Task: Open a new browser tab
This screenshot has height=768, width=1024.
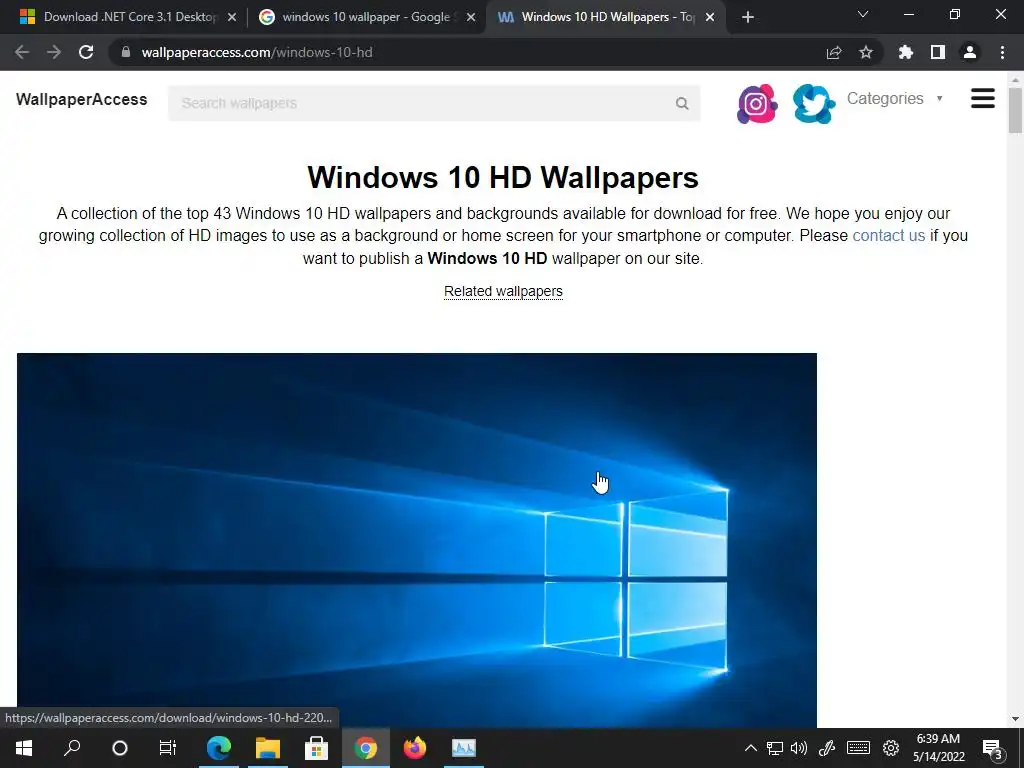Action: pyautogui.click(x=748, y=17)
